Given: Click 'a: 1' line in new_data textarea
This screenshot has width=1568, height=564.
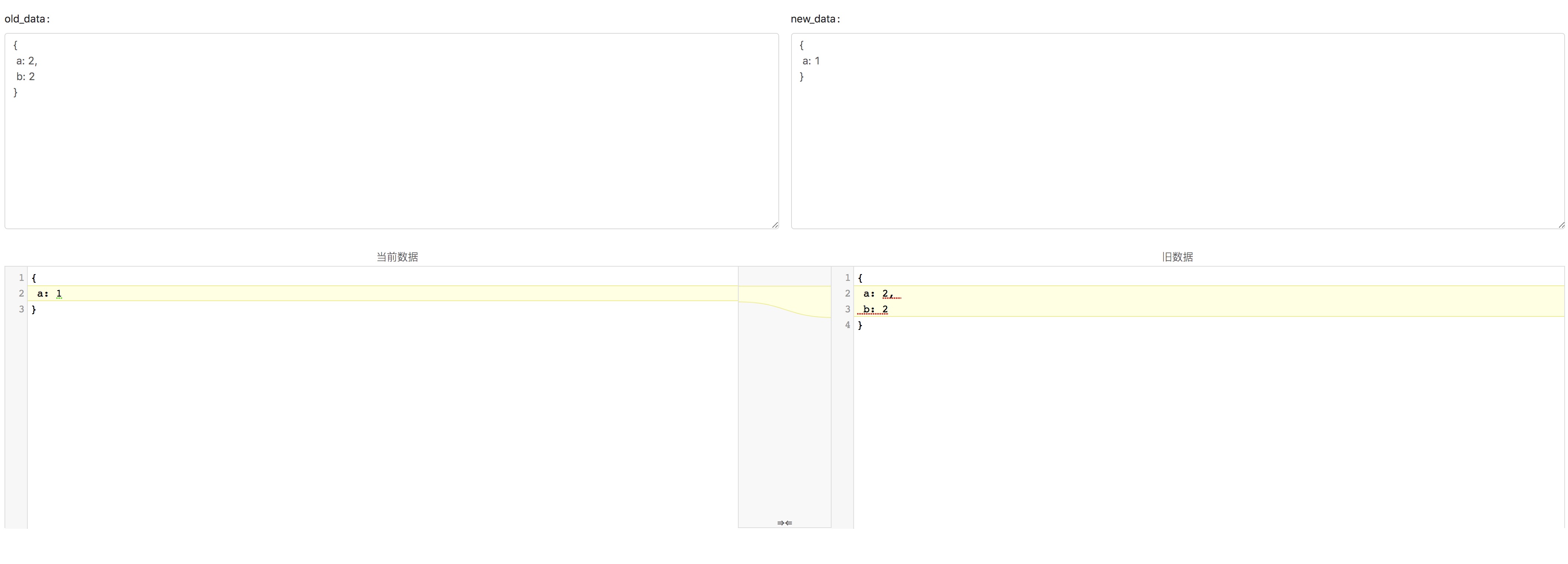Looking at the screenshot, I should [811, 61].
